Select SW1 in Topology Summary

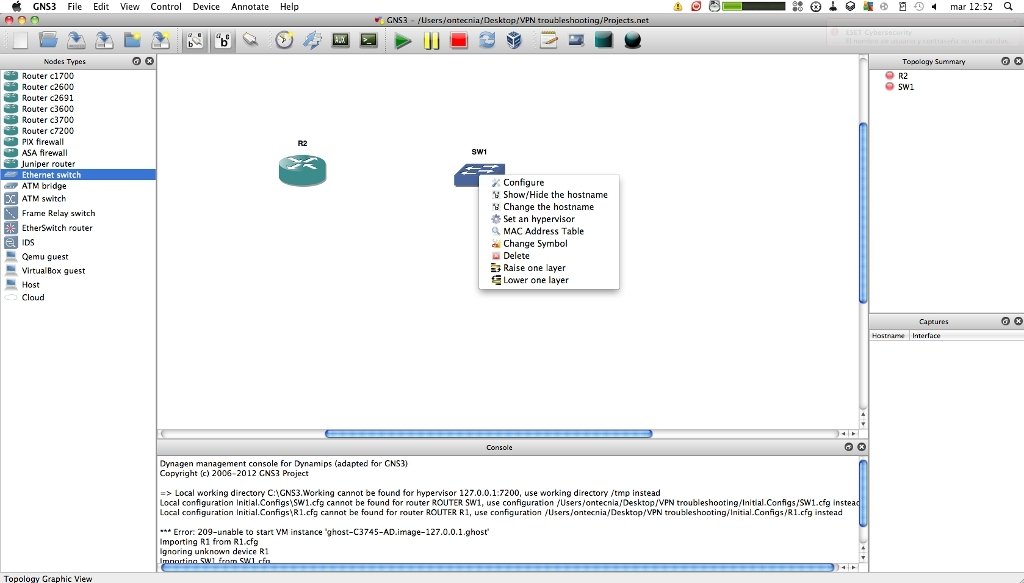(905, 87)
